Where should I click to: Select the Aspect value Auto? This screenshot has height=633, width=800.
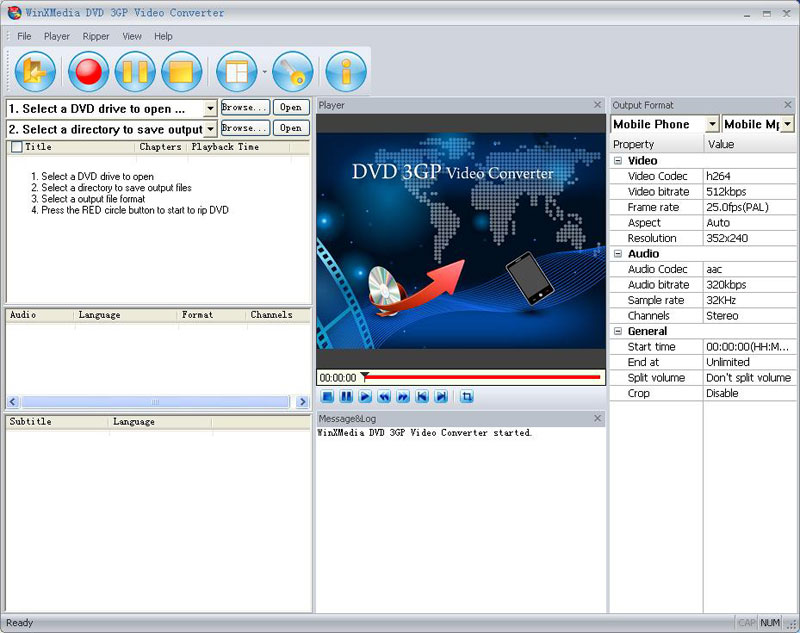coord(749,223)
